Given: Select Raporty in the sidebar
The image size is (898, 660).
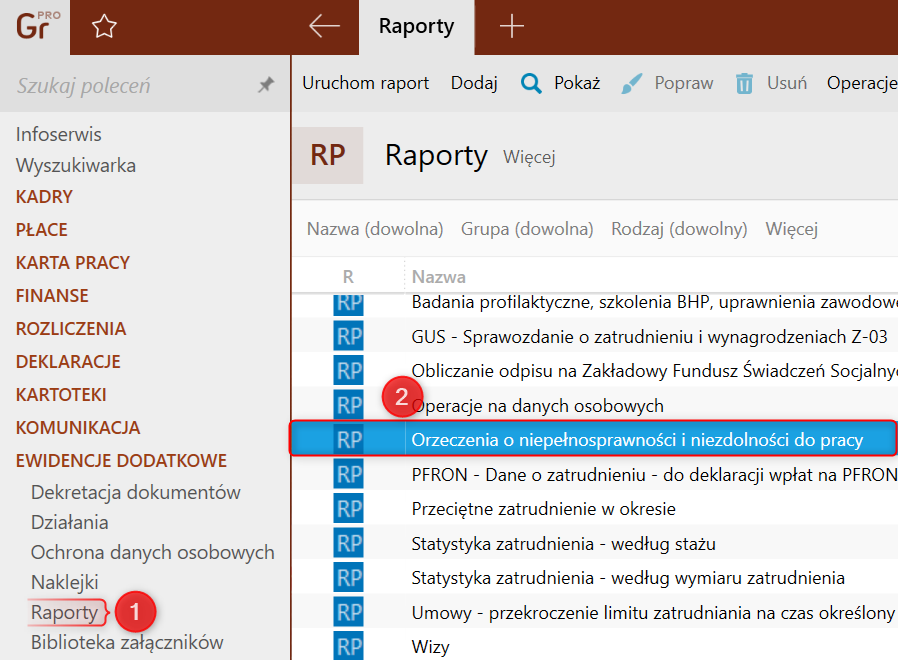Looking at the screenshot, I should point(65,612).
